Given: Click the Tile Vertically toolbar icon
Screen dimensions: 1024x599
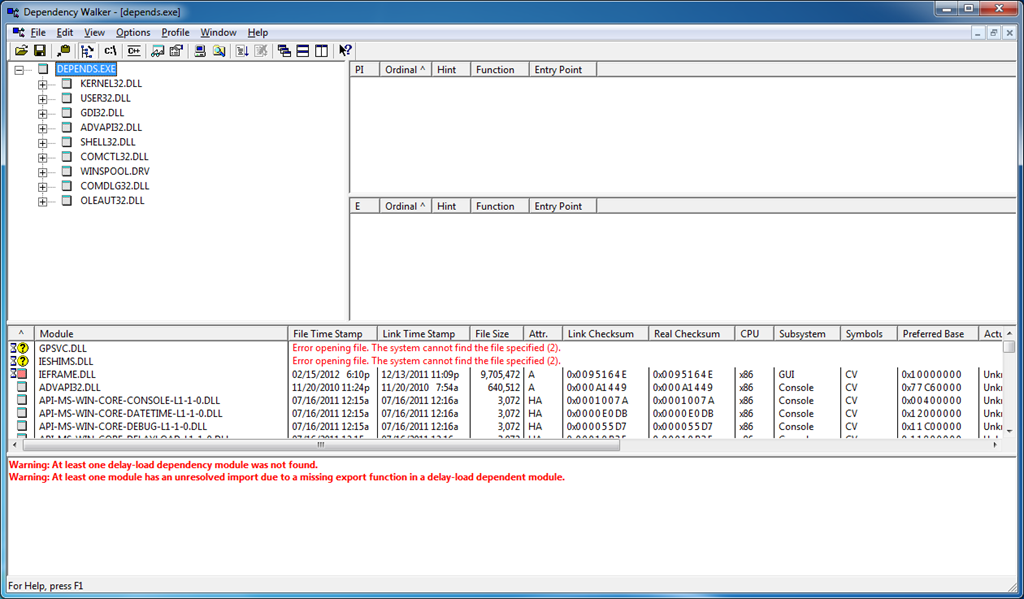Looking at the screenshot, I should tap(321, 51).
